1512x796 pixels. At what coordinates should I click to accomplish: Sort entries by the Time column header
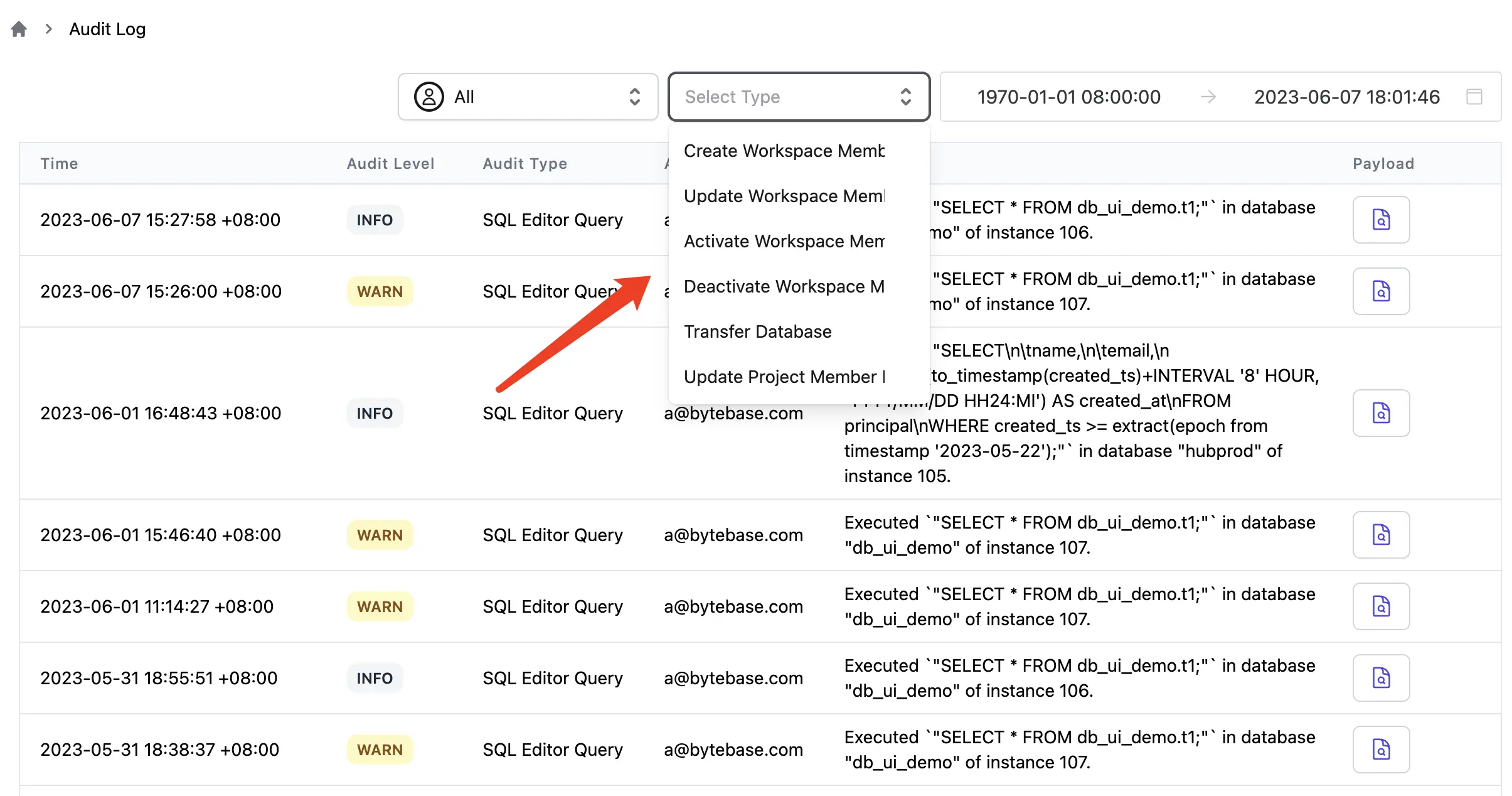(x=59, y=163)
